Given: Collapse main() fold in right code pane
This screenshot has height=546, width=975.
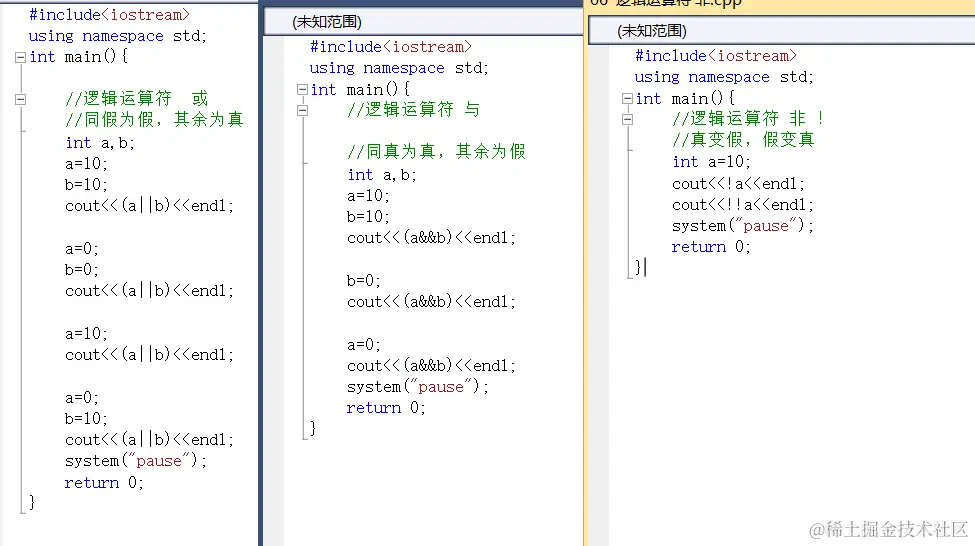Looking at the screenshot, I should tap(627, 98).
